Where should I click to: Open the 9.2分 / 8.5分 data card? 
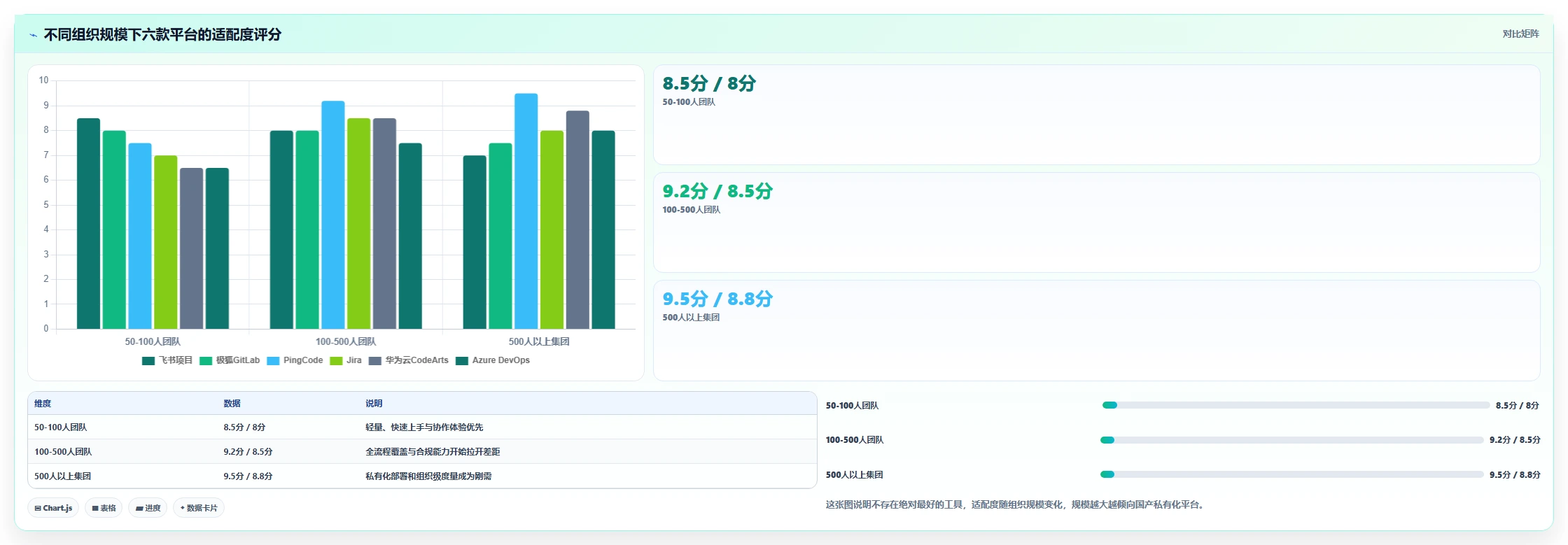pyautogui.click(x=1096, y=222)
